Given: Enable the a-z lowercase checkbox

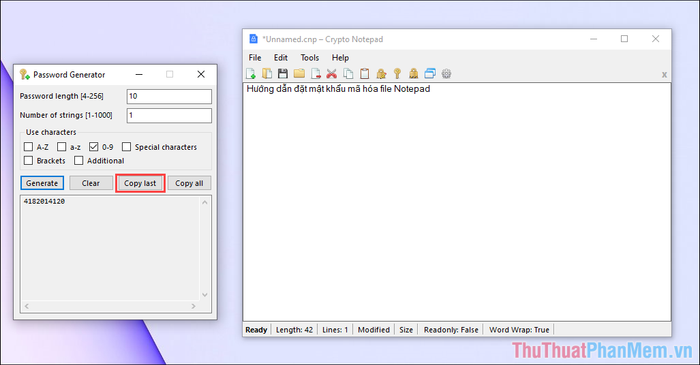Looking at the screenshot, I should click(x=62, y=147).
